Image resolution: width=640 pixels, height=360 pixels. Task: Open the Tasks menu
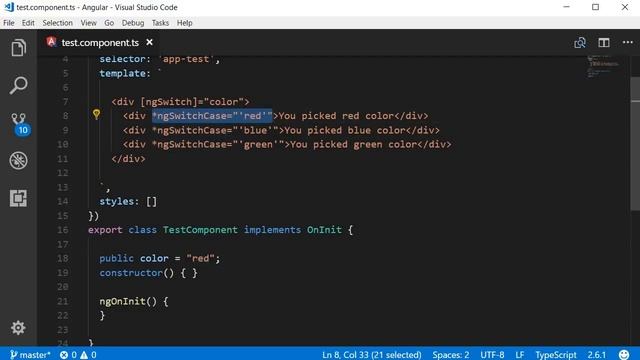[x=160, y=23]
